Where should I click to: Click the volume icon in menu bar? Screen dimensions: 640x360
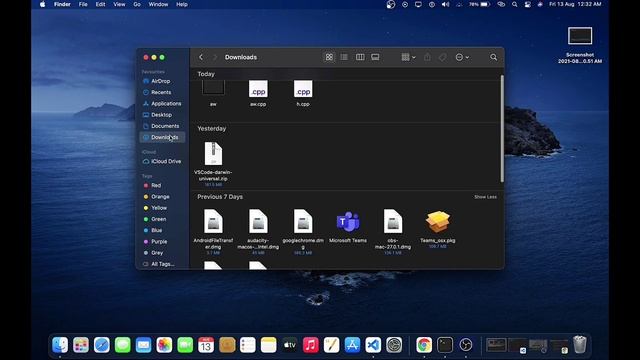tap(445, 4)
